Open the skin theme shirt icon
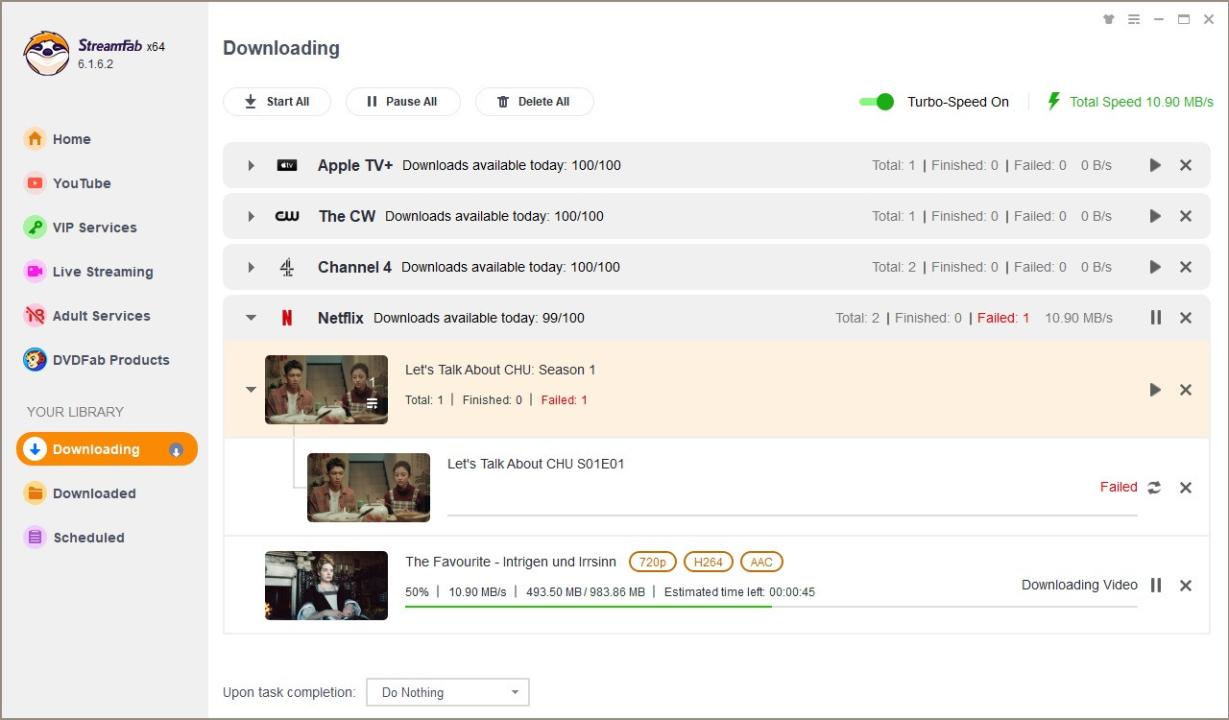The height and width of the screenshot is (720, 1229). click(x=1108, y=19)
